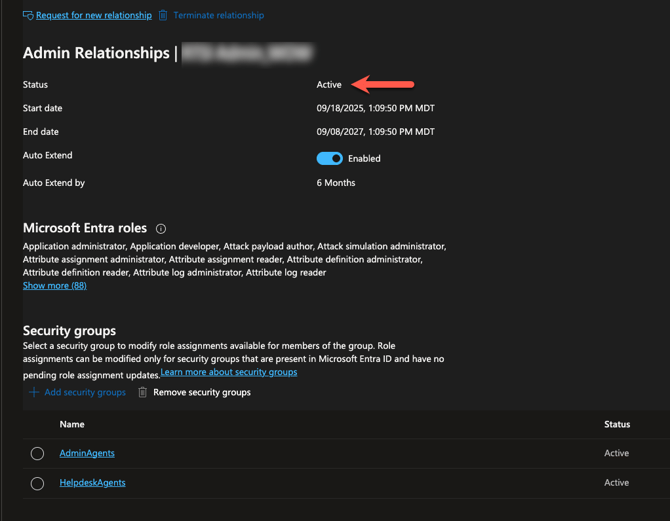
Task: Click the Remove security groups label
Action: point(201,393)
